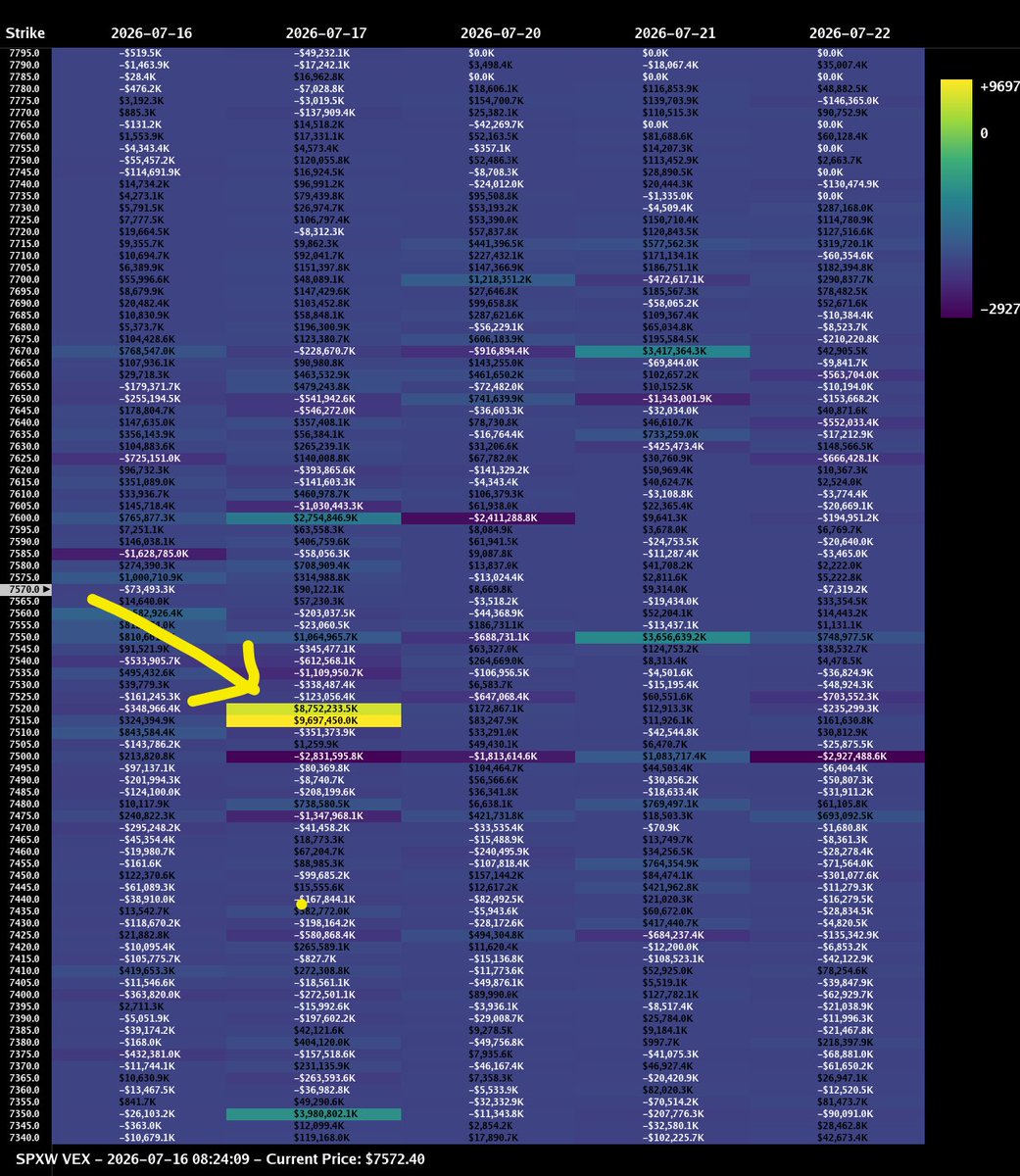Viewport: 1020px width, 1176px height.
Task: Click the $733,259.0K cell at strike 7635
Action: coord(663,434)
